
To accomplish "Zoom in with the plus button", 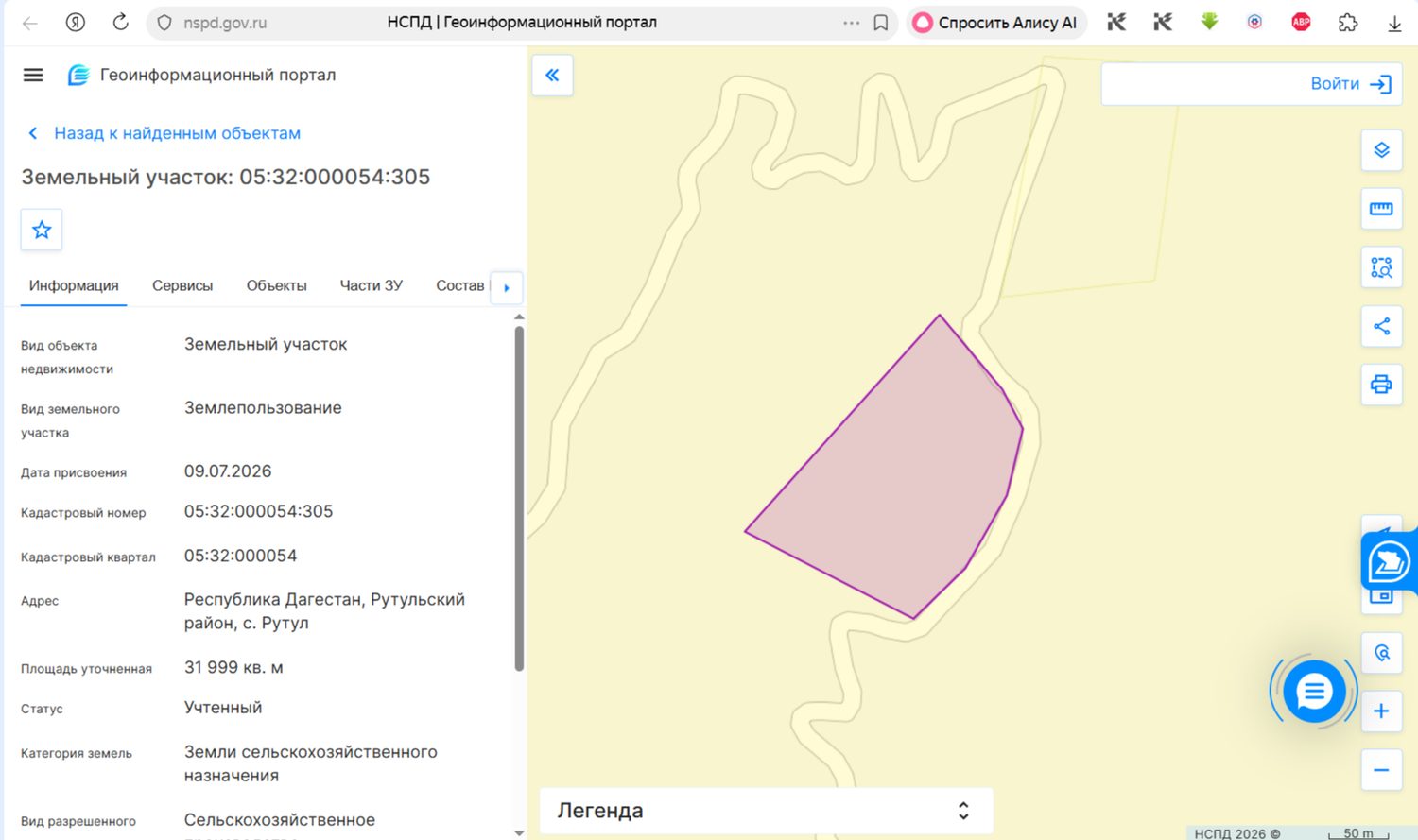I will coord(1381,711).
